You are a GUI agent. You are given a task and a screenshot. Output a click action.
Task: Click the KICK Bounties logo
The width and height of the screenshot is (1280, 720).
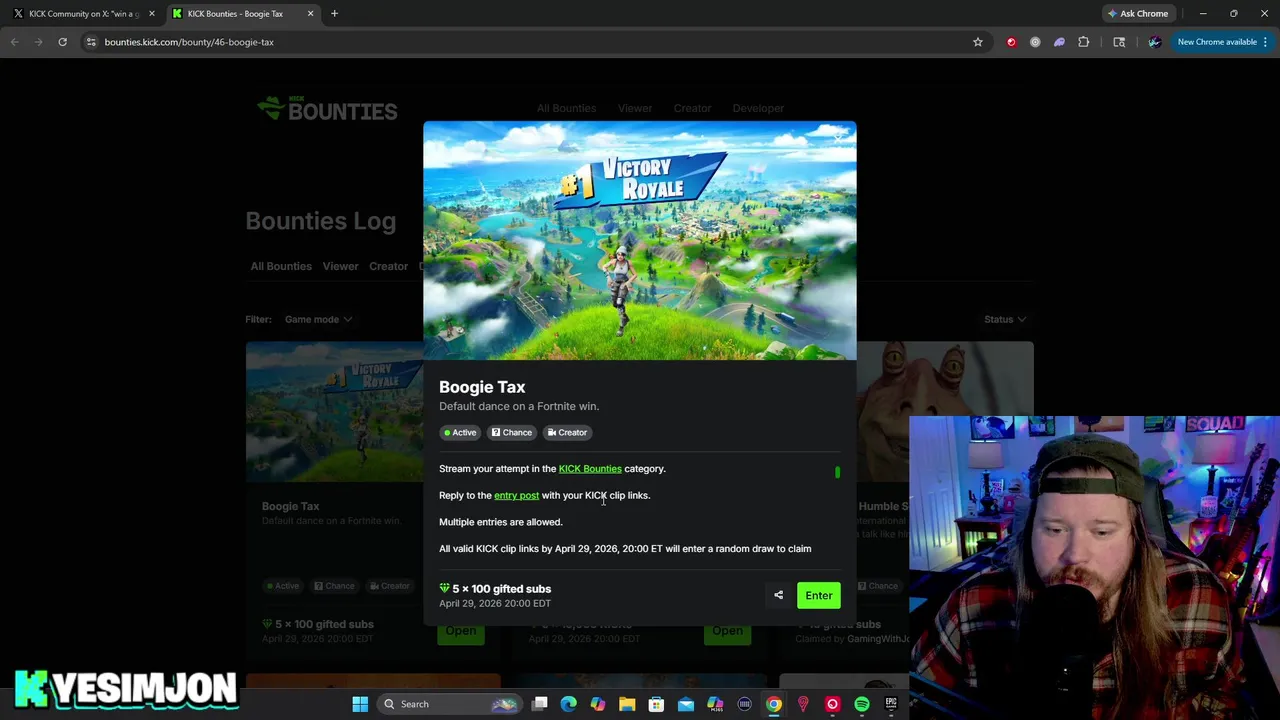(x=327, y=108)
